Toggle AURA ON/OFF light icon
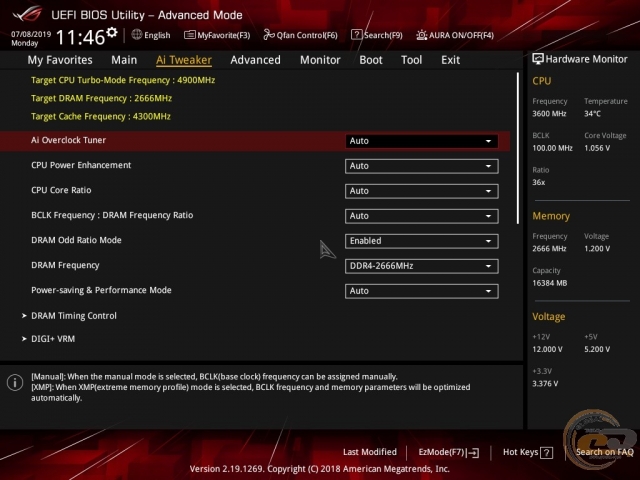This screenshot has height=480, width=640. (421, 35)
